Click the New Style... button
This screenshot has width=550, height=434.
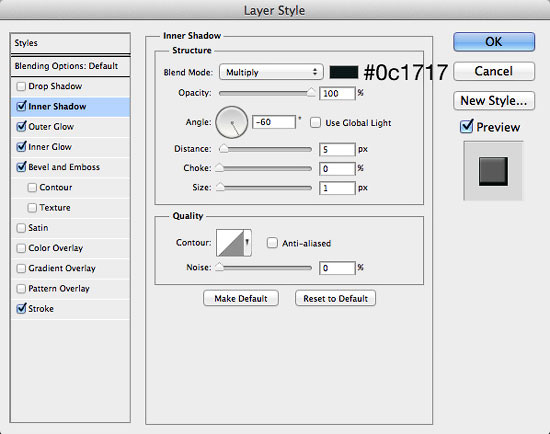494,101
